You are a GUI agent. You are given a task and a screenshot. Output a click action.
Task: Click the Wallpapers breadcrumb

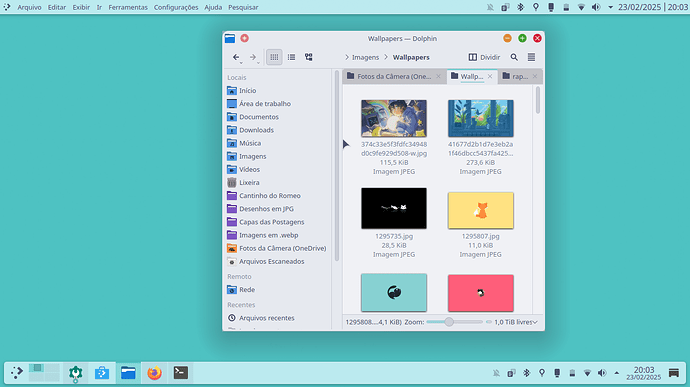tap(411, 57)
